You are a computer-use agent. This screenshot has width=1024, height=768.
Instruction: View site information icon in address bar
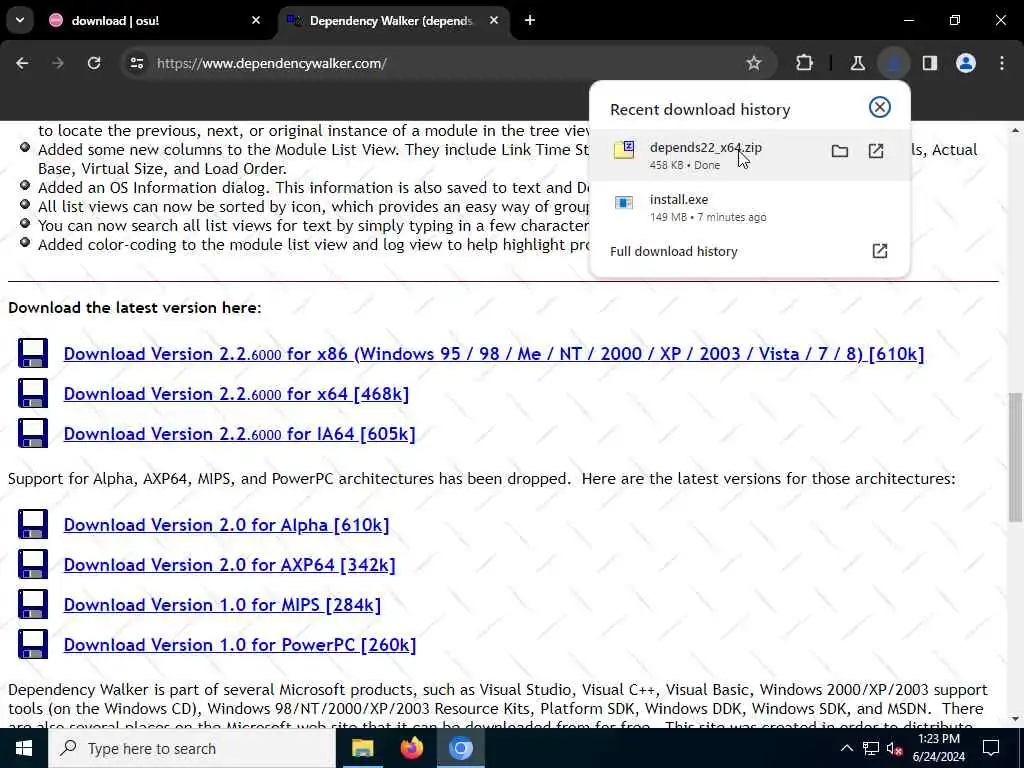tap(136, 63)
